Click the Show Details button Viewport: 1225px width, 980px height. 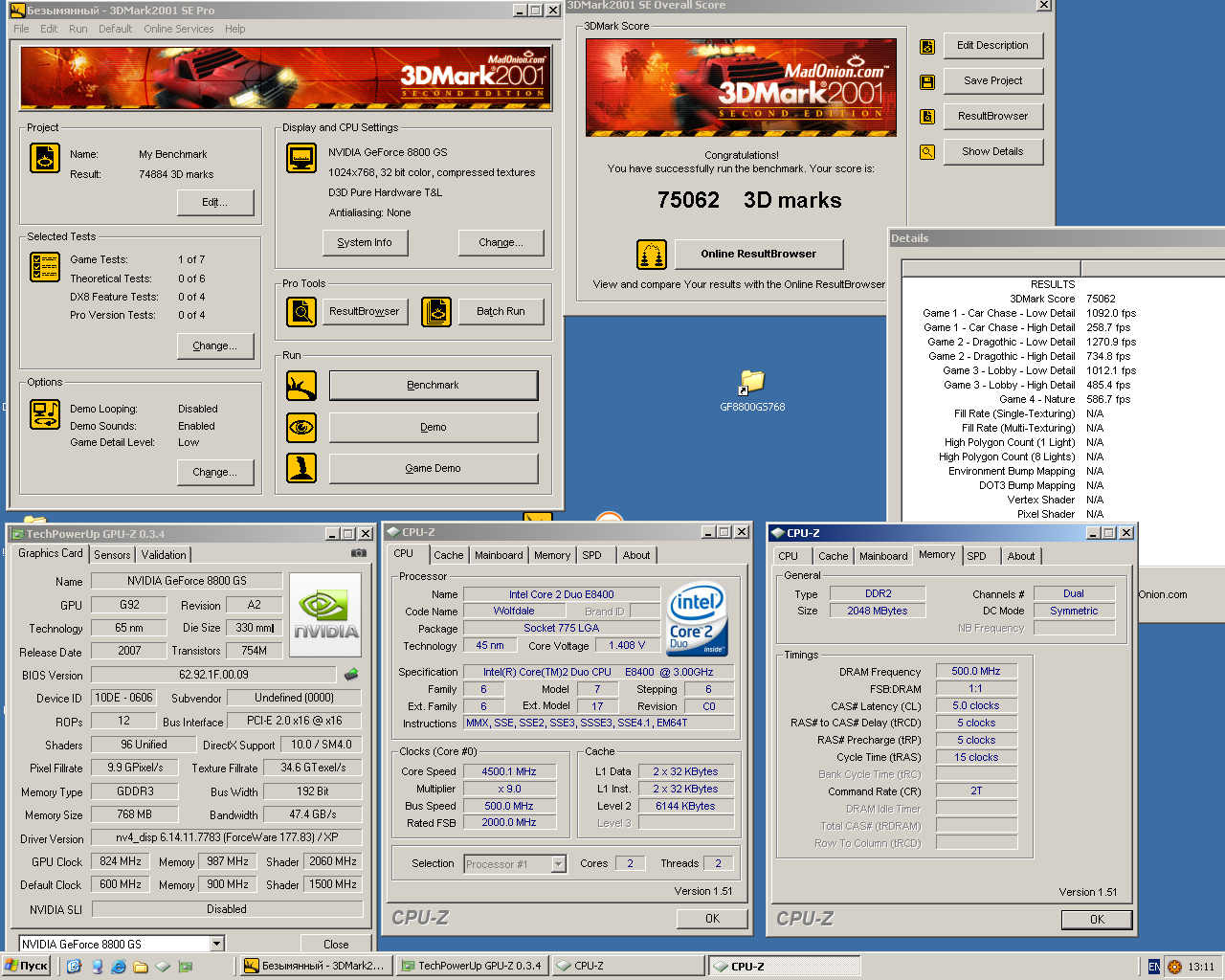point(992,151)
